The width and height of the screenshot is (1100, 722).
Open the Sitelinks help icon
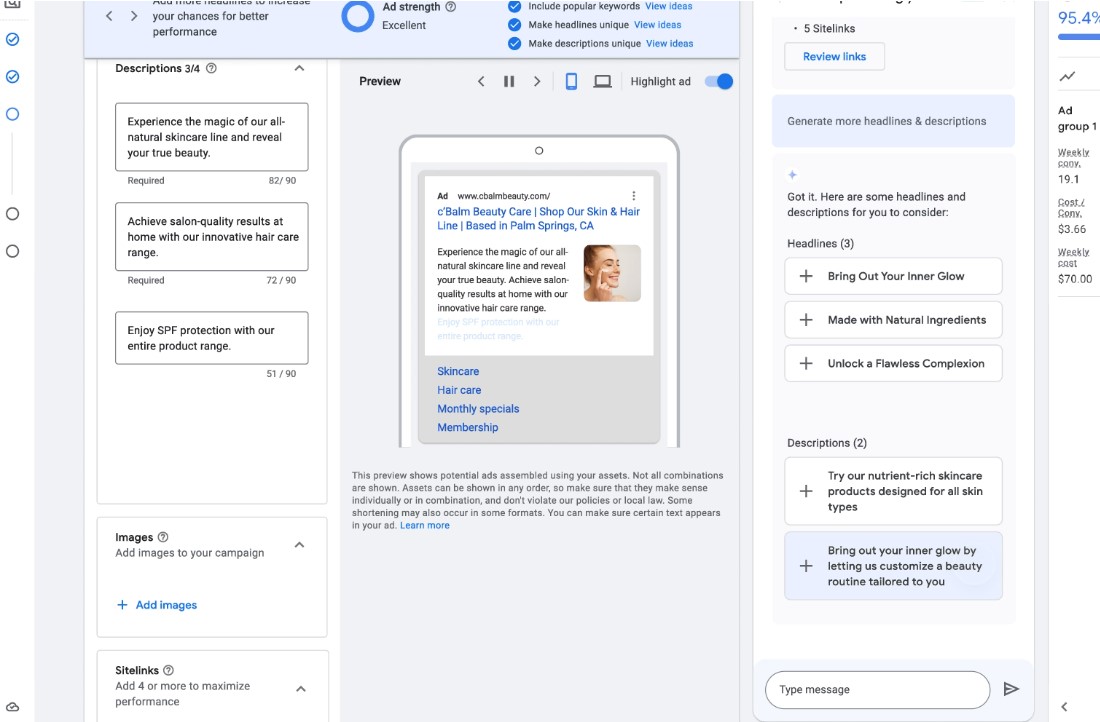168,670
